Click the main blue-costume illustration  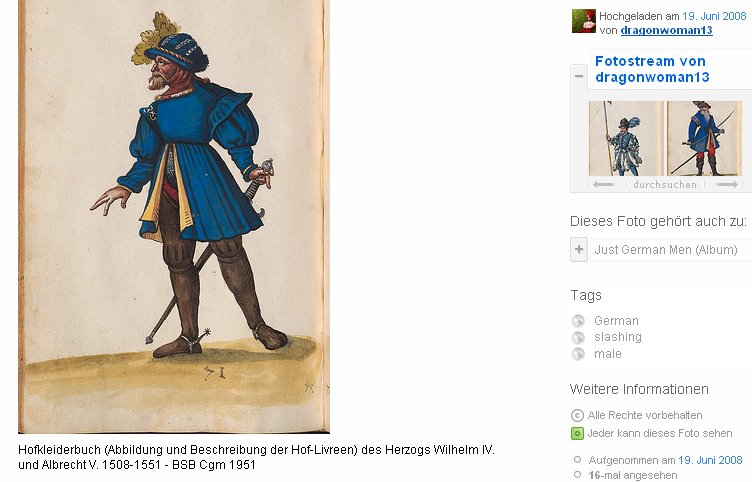[x=174, y=216]
